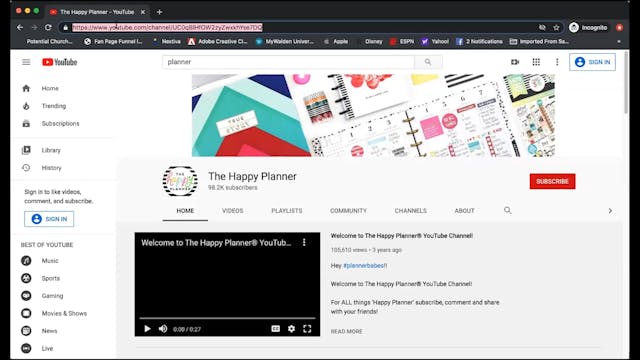Toggle fullscreen on the video player
This screenshot has width=640, height=360.
(x=307, y=329)
